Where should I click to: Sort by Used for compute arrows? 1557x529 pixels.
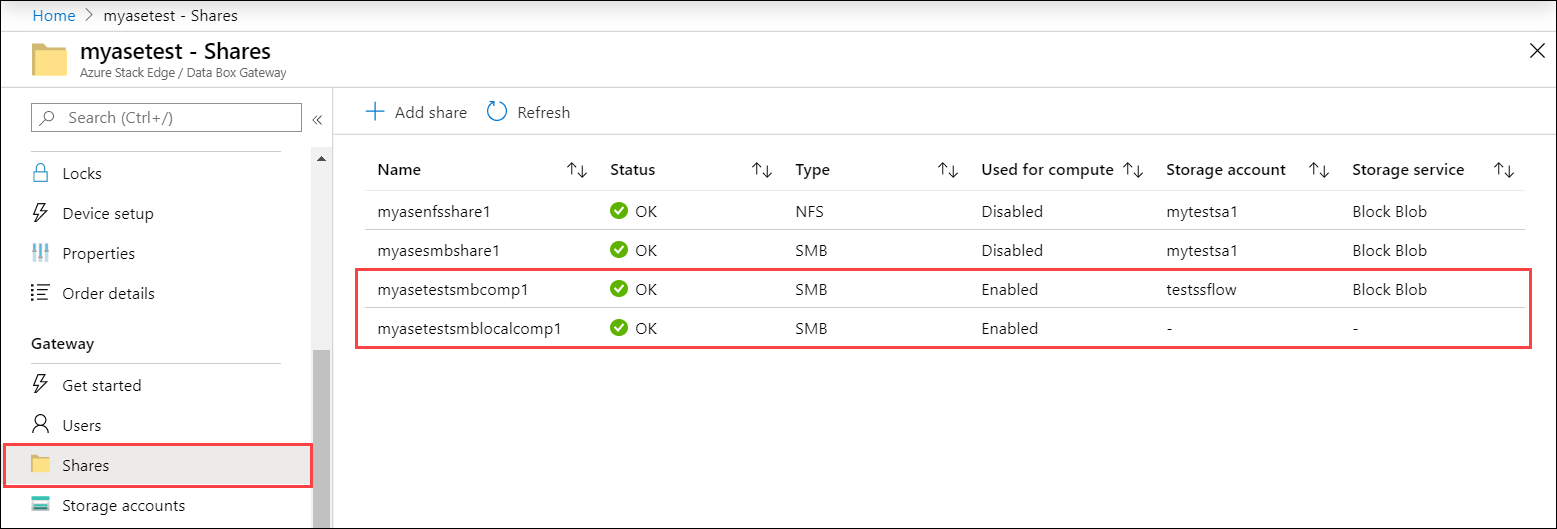coord(1133,170)
